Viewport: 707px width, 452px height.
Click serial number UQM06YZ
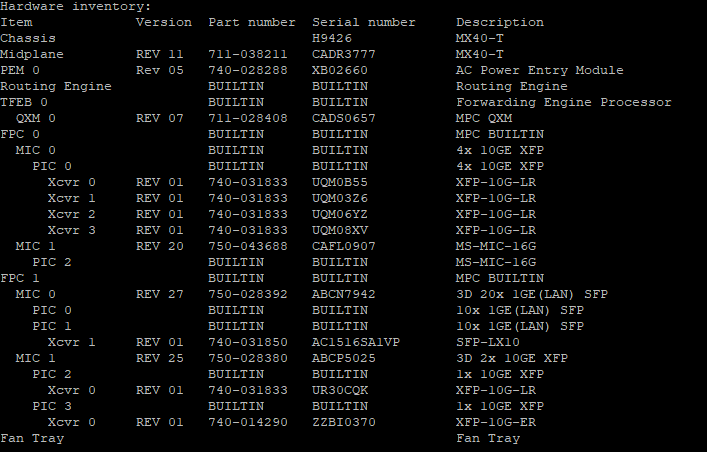[x=340, y=214]
